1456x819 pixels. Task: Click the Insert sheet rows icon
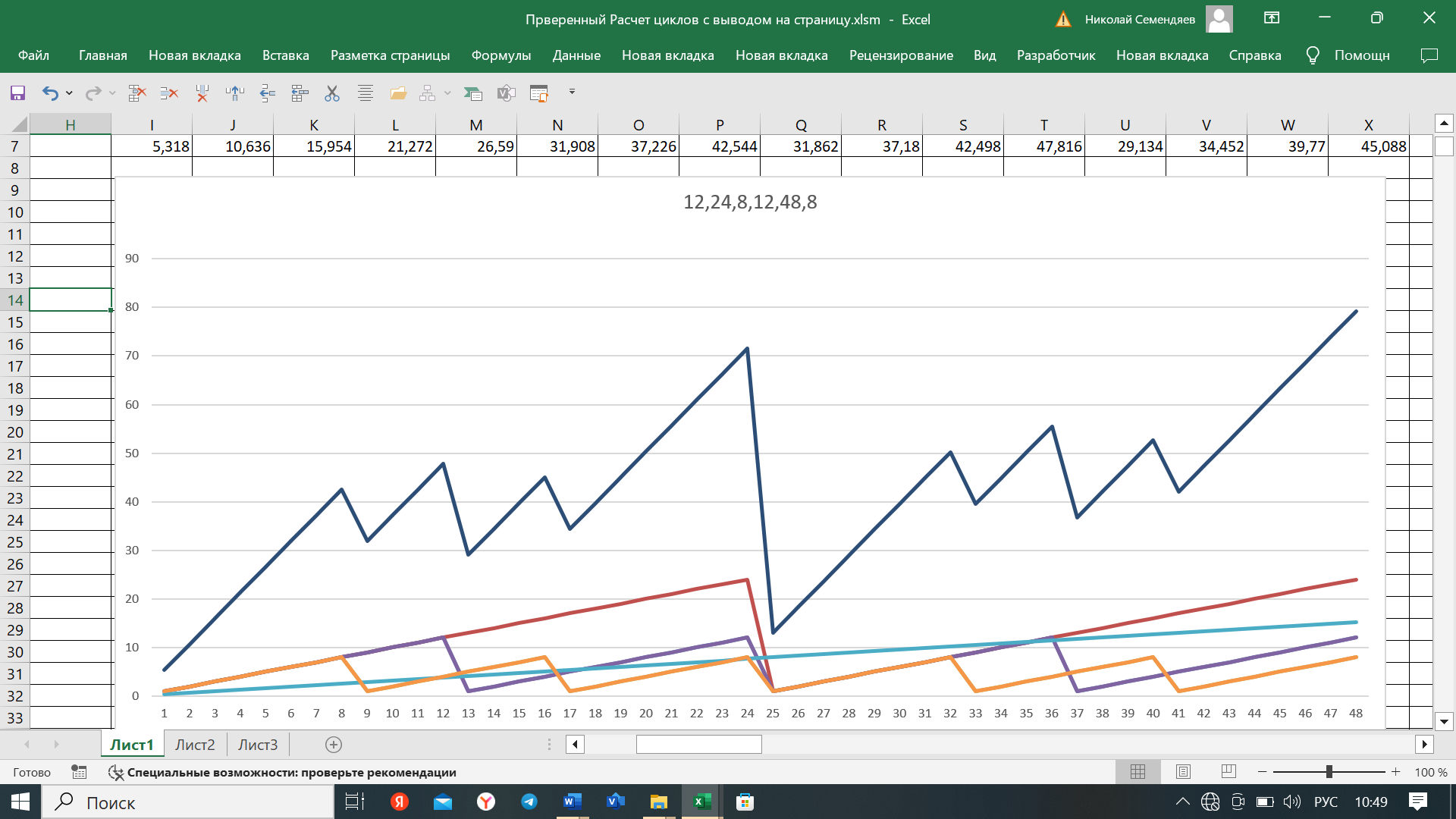(x=267, y=93)
